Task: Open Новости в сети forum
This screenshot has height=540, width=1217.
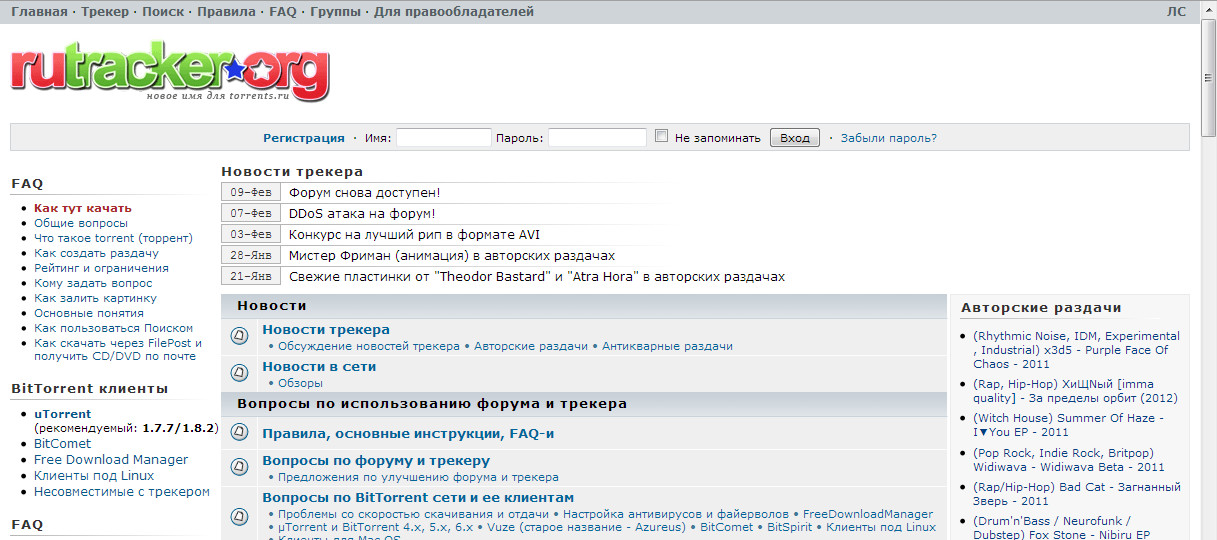Action: (x=319, y=366)
